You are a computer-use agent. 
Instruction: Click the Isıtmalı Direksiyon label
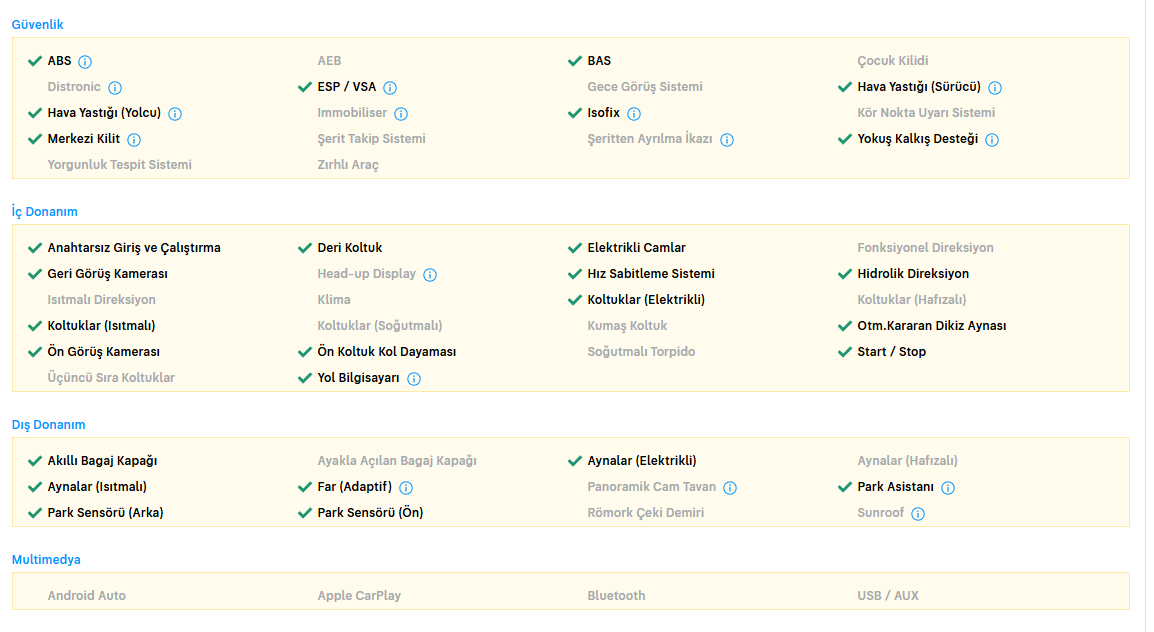click(x=102, y=299)
